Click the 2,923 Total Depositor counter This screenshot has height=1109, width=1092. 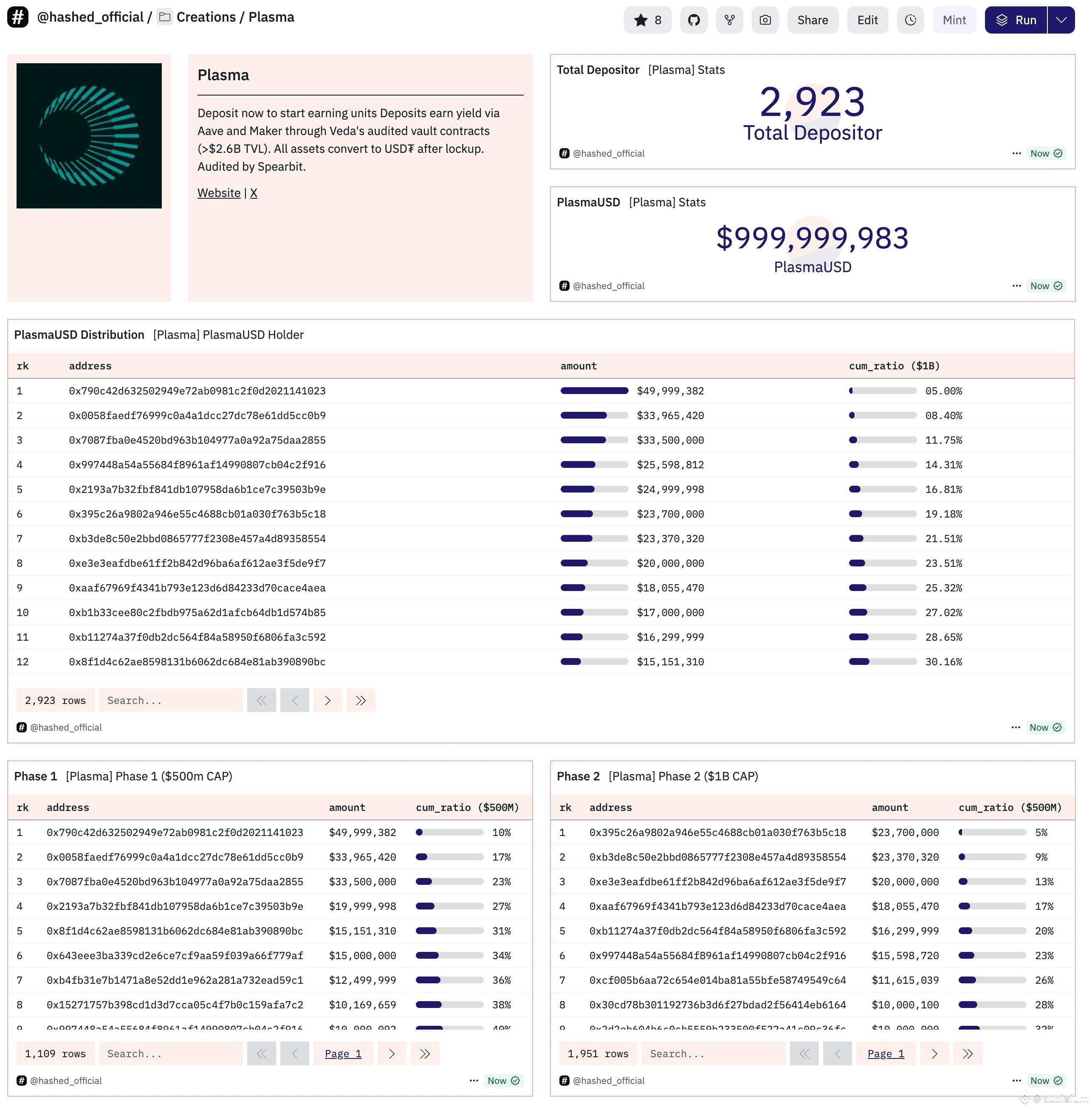(812, 102)
